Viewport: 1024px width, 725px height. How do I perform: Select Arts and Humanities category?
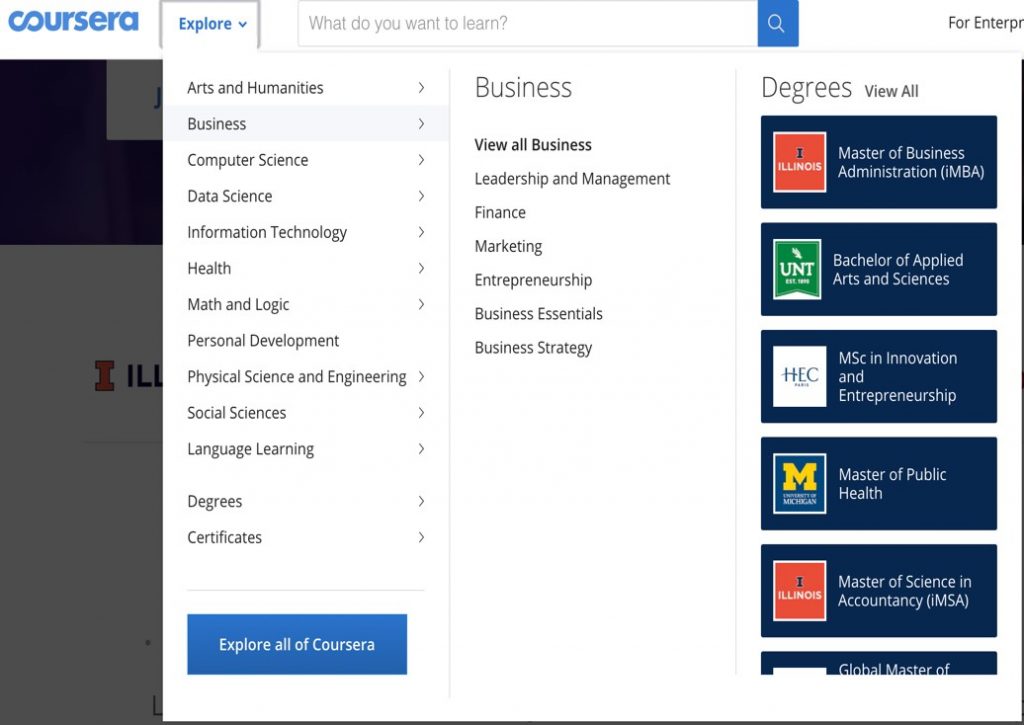click(255, 88)
